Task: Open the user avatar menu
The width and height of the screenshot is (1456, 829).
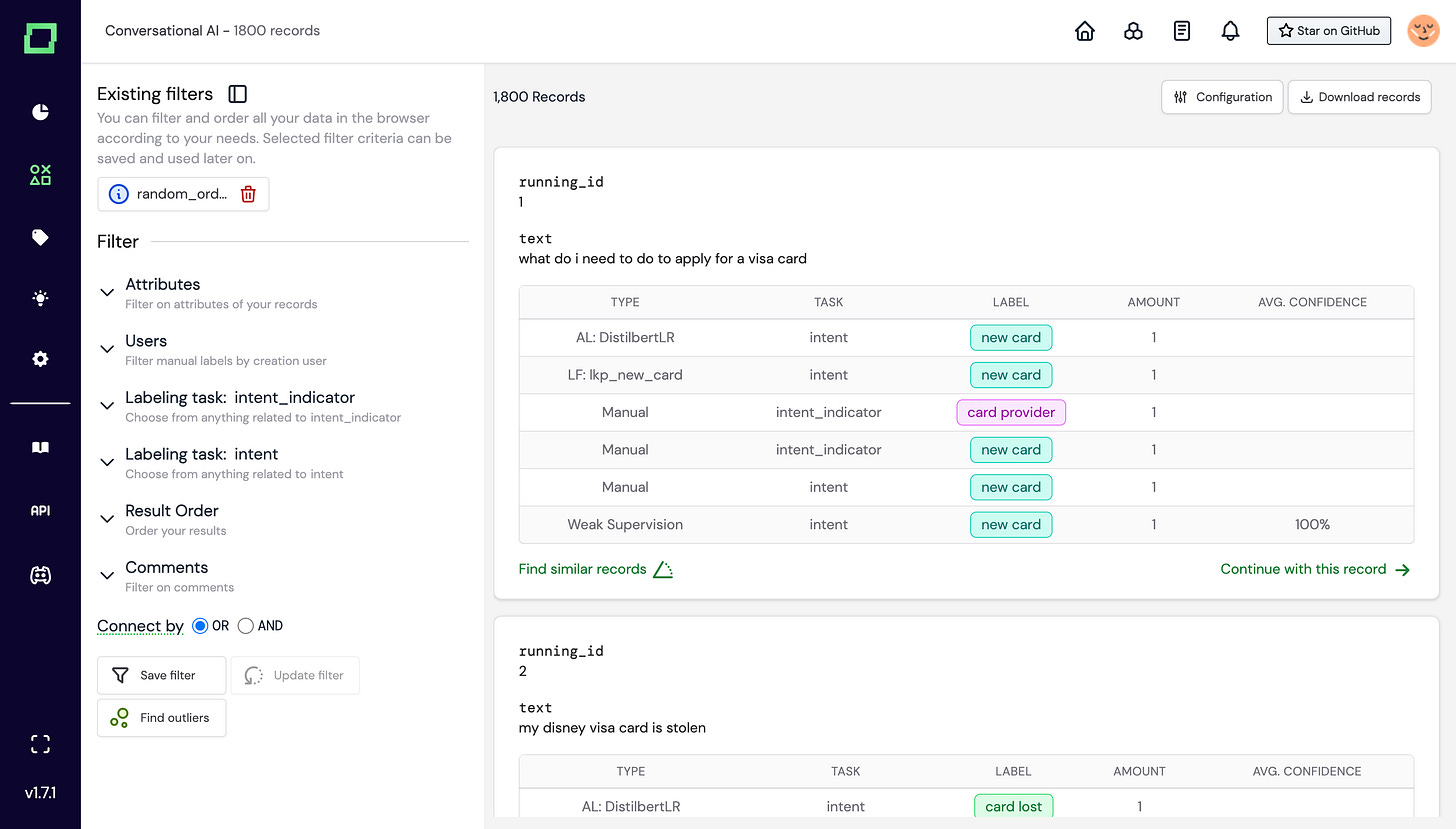Action: coord(1423,31)
